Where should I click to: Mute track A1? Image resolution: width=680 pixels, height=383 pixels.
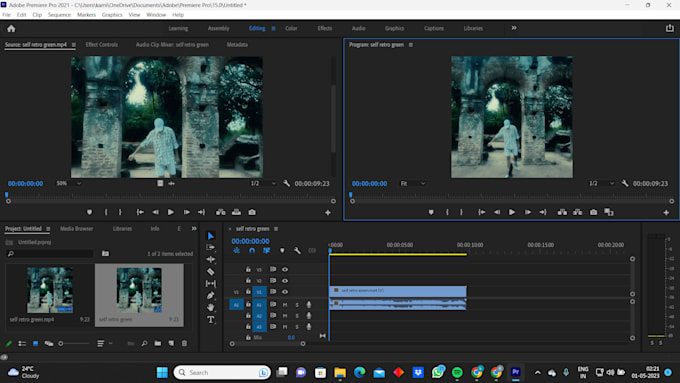coord(285,305)
